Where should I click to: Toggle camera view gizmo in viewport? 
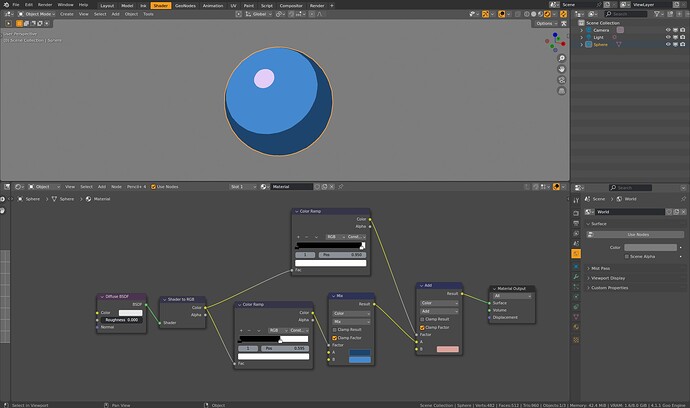(562, 80)
